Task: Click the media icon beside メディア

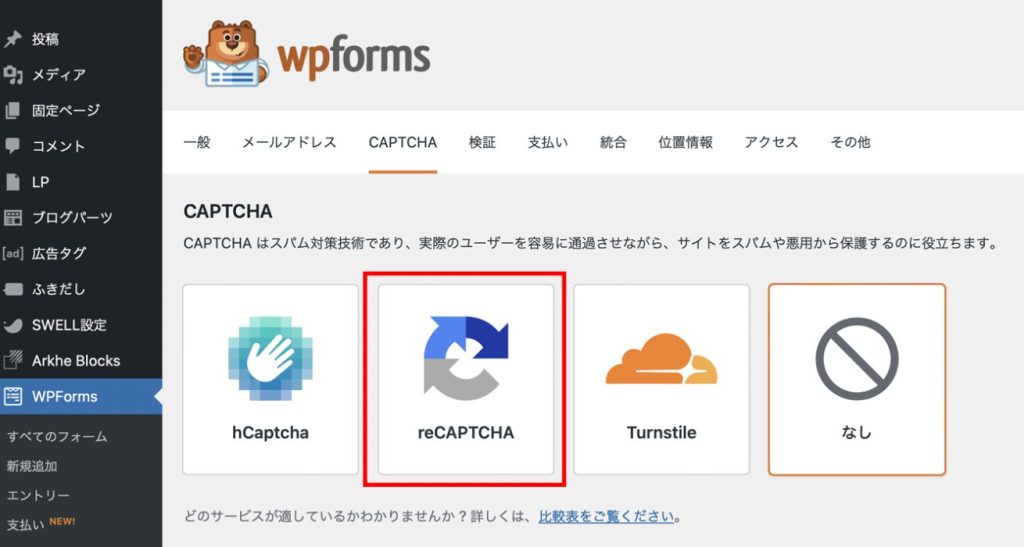Action: pos(13,75)
